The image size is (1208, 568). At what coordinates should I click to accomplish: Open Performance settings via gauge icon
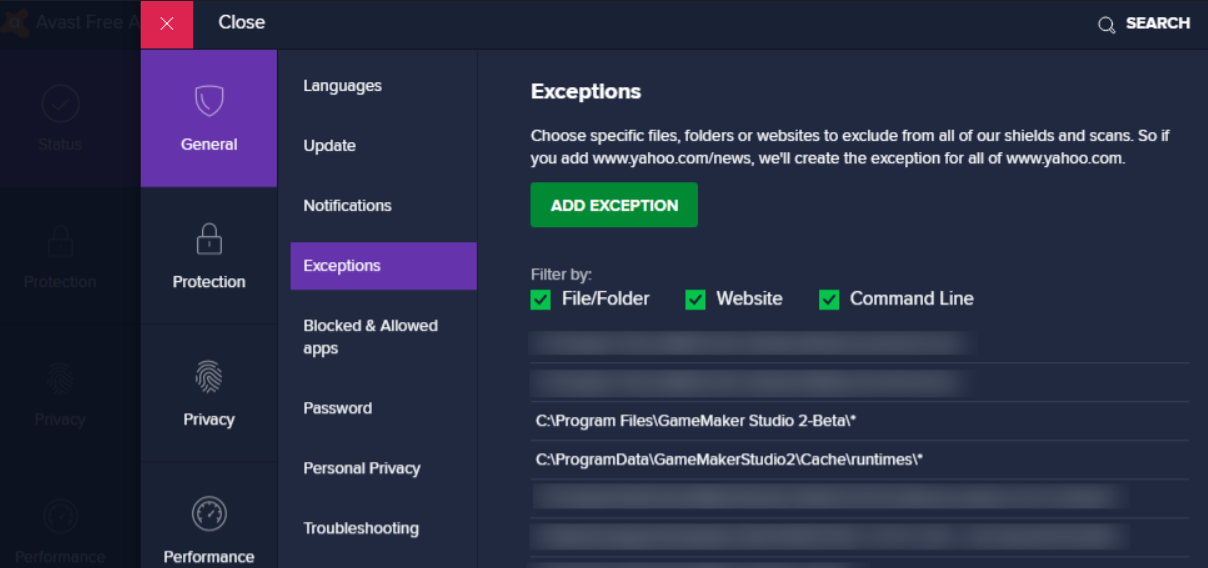208,514
